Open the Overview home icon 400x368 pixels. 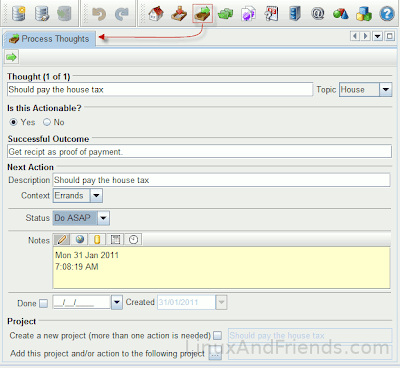point(156,14)
